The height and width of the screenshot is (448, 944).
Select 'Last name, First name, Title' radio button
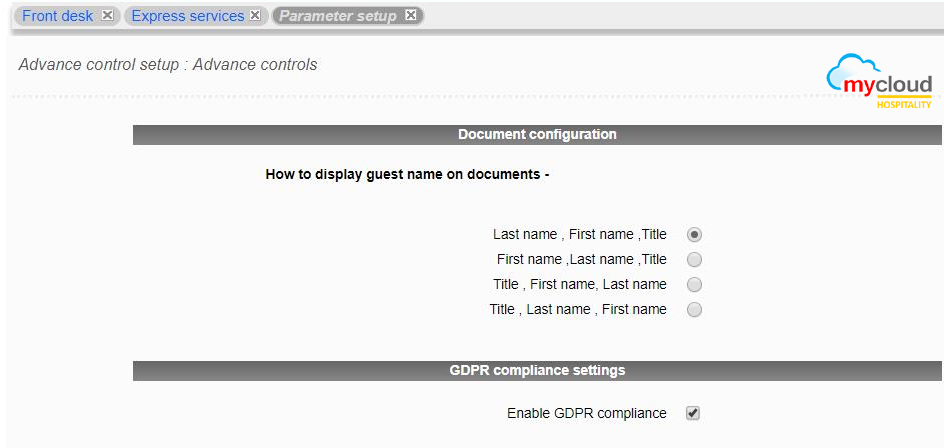click(x=695, y=234)
